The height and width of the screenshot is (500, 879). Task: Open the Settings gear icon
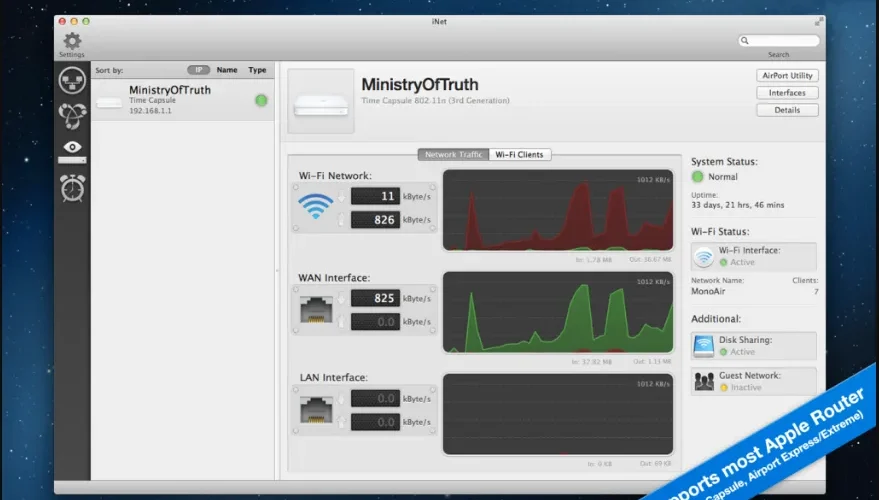(72, 41)
